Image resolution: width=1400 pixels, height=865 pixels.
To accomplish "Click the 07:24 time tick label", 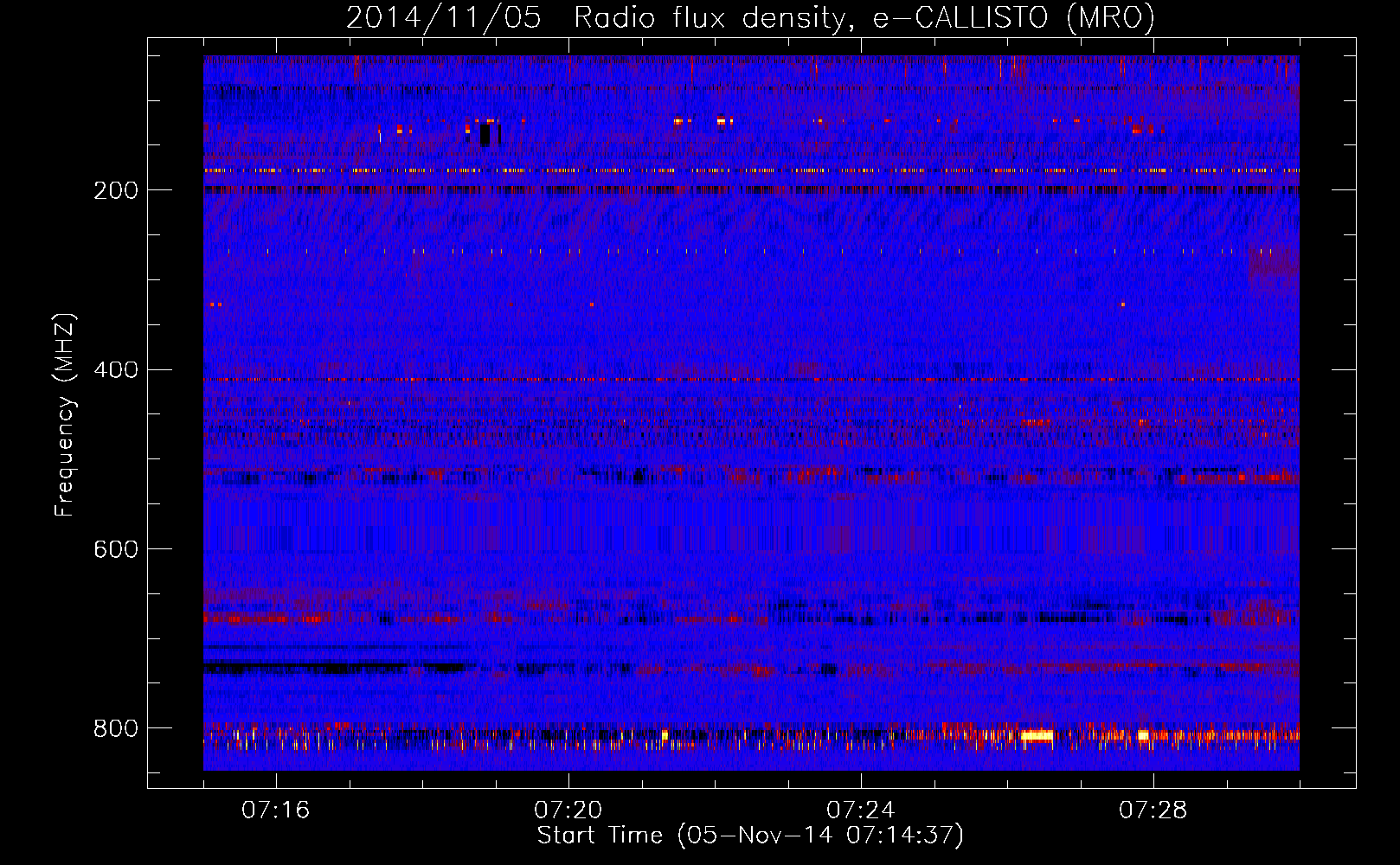I will point(861,811).
